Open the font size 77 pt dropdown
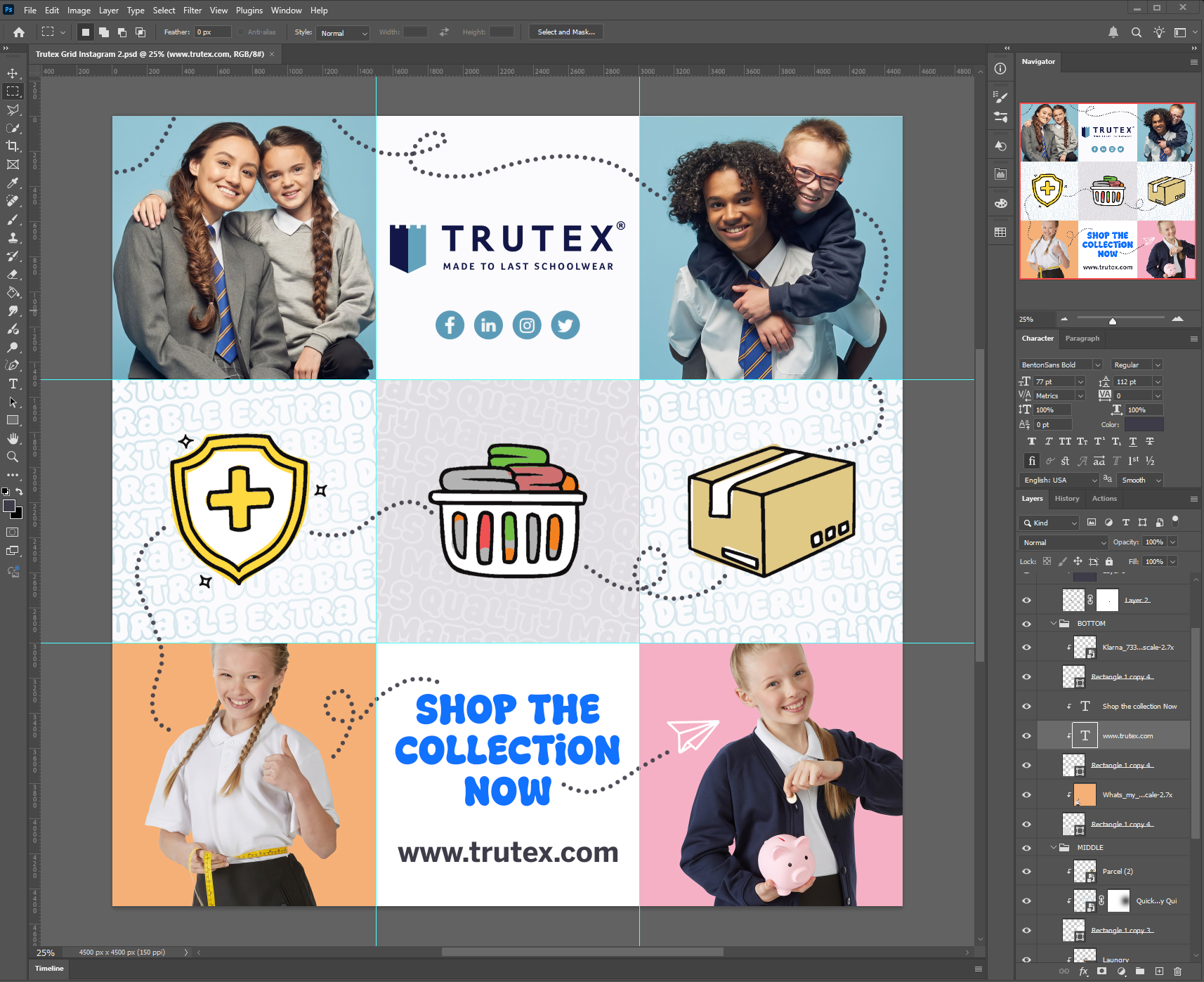Viewport: 1204px width, 982px height. 1080,381
